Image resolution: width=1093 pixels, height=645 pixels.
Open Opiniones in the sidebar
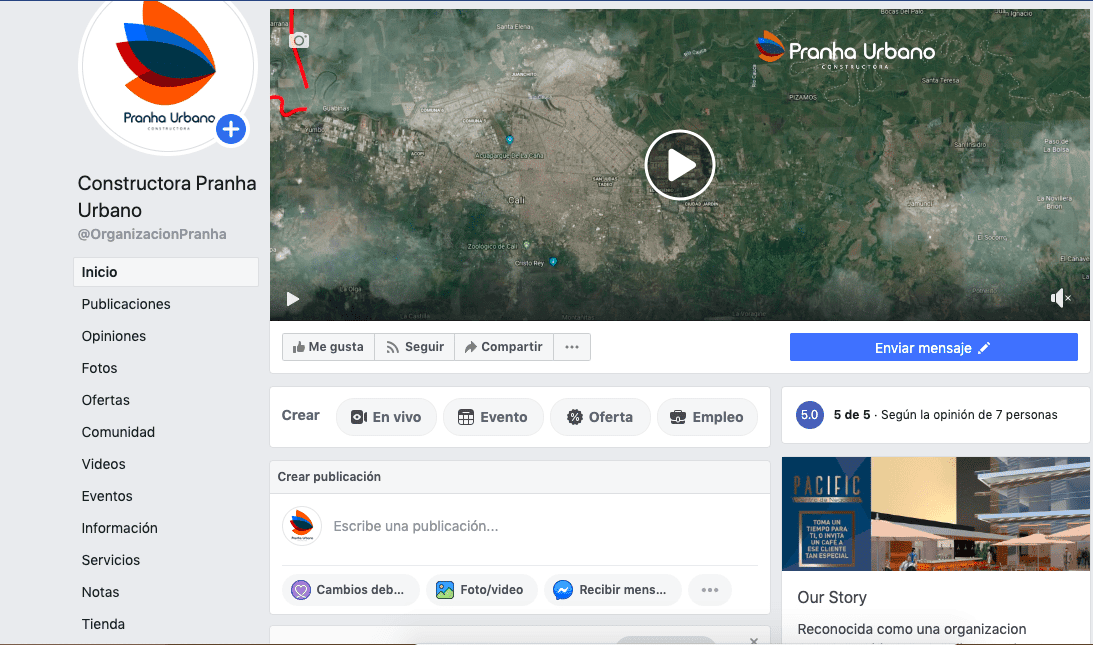pyautogui.click(x=114, y=336)
